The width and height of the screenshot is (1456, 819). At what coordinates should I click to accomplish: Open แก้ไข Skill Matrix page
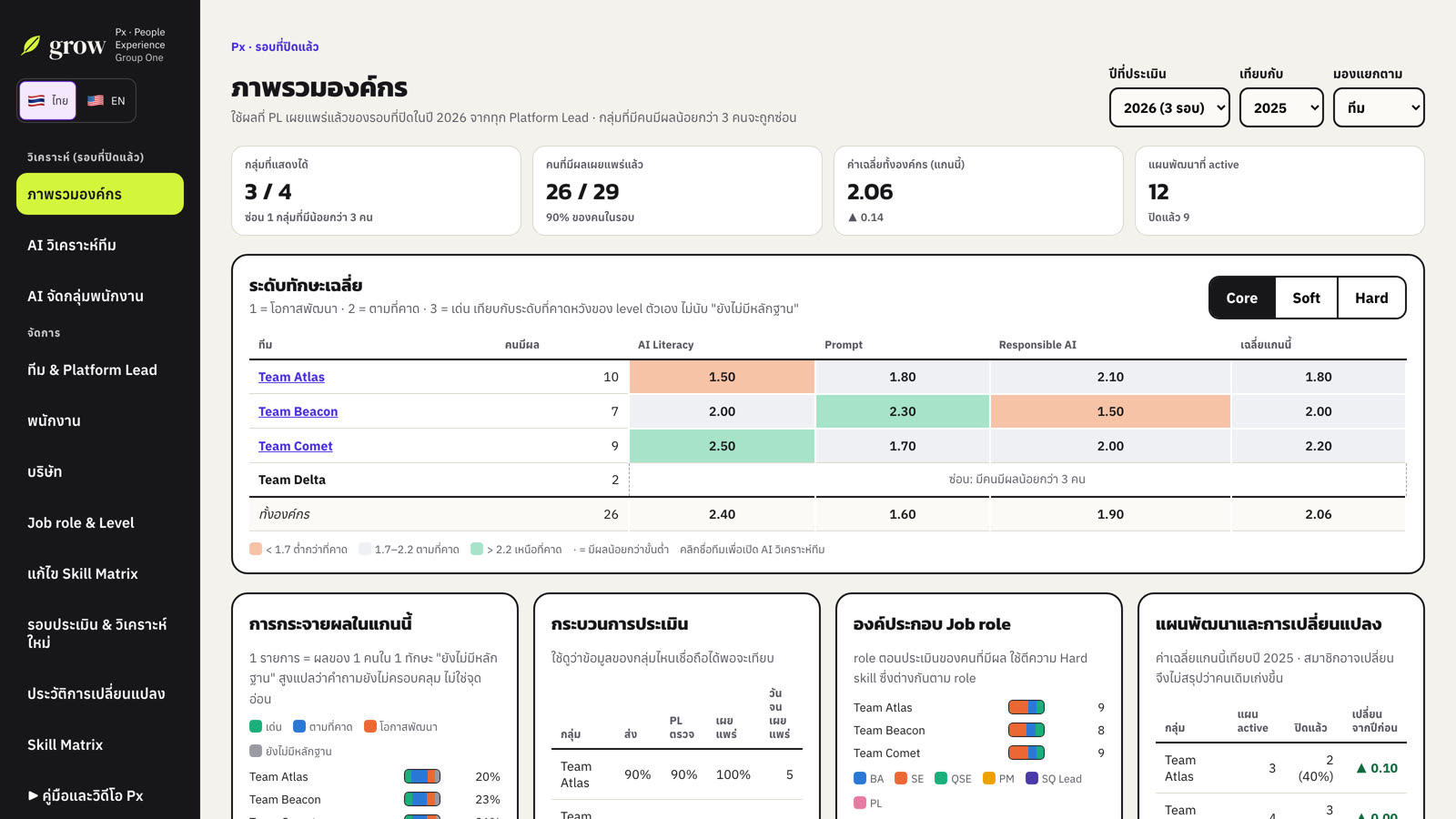click(100, 573)
